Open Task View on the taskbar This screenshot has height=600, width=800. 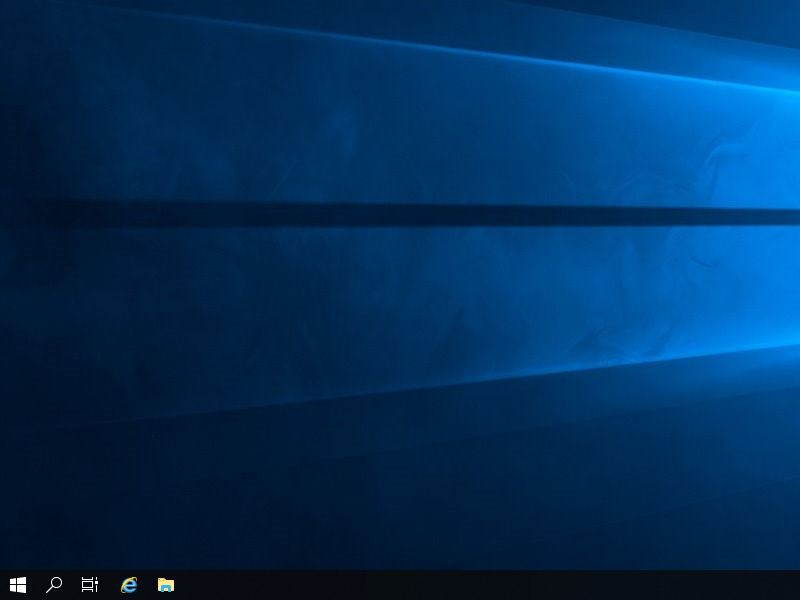coord(90,585)
